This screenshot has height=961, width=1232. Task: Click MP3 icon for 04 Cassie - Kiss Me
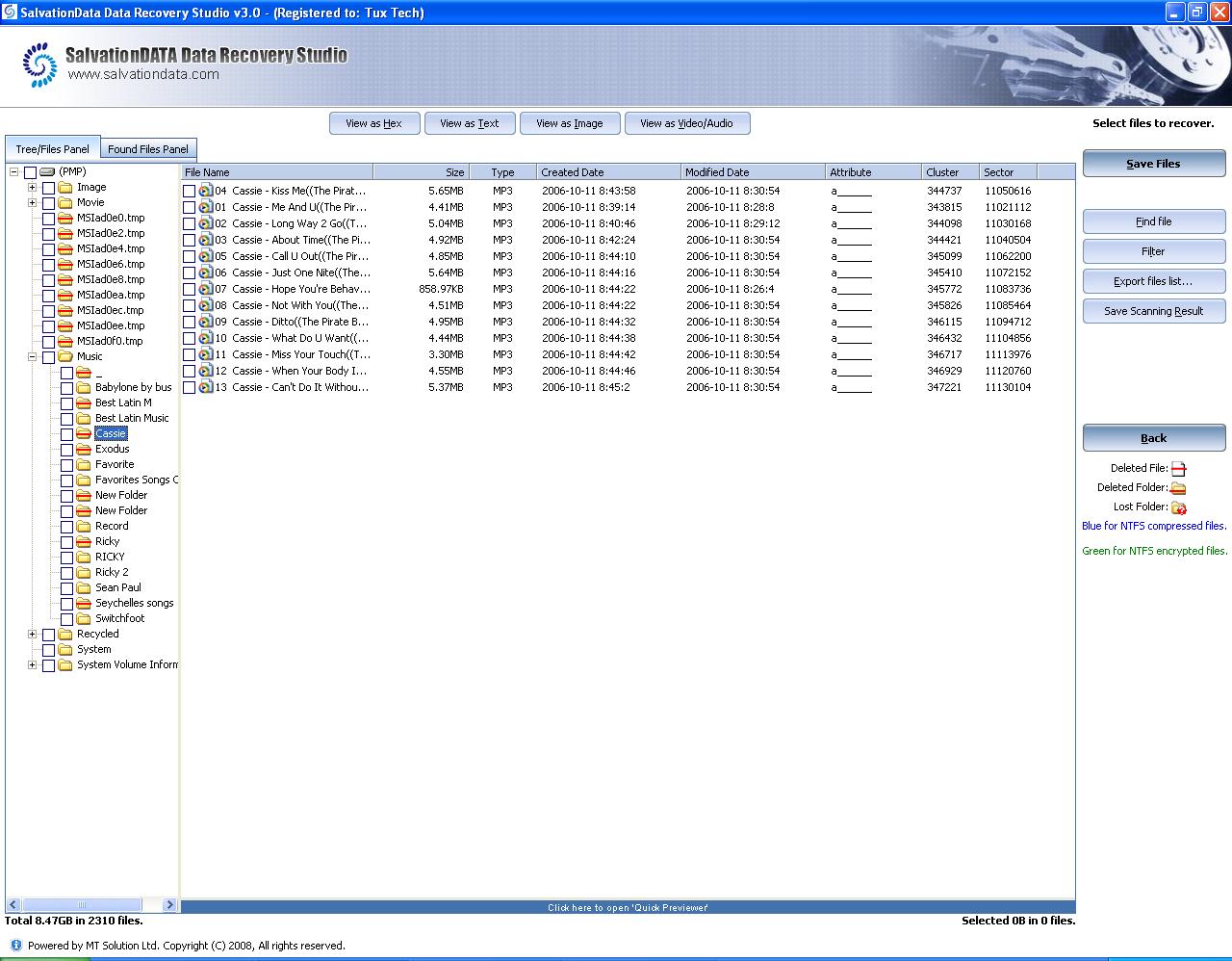(x=205, y=191)
